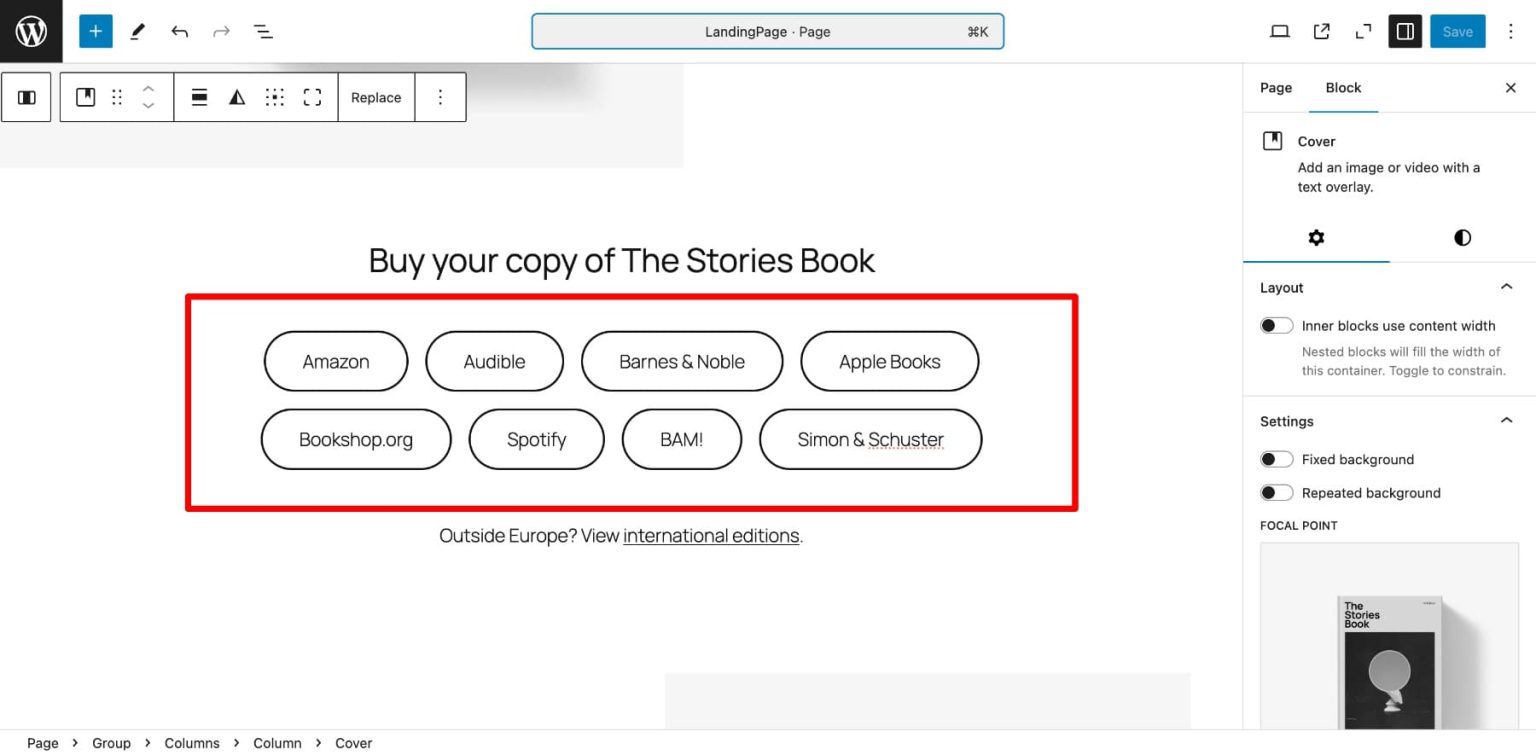Open the document overview list view
Screen dimensions: 1536x755
coord(263,31)
